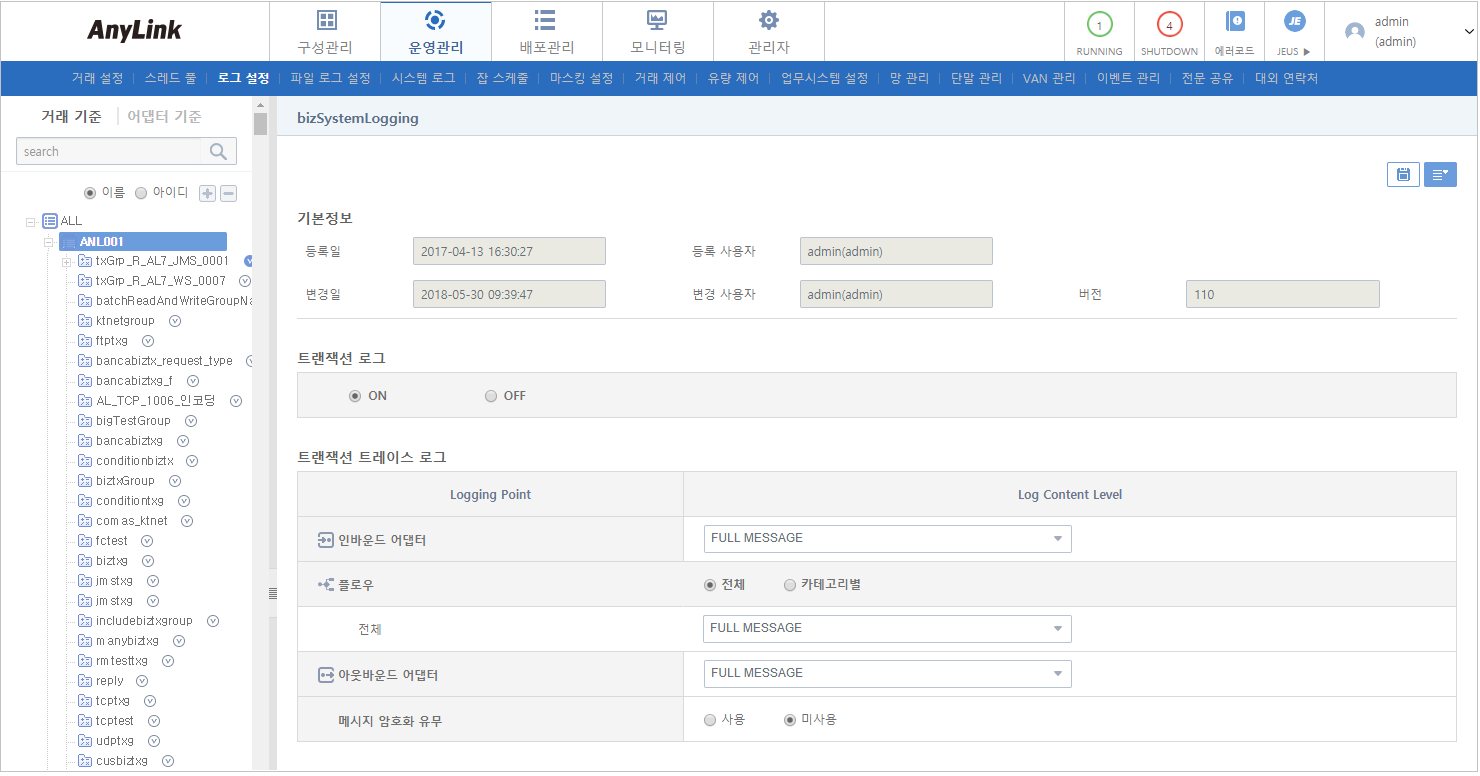Open the 에러코드 book icon
The width and height of the screenshot is (1480, 776).
(1235, 22)
